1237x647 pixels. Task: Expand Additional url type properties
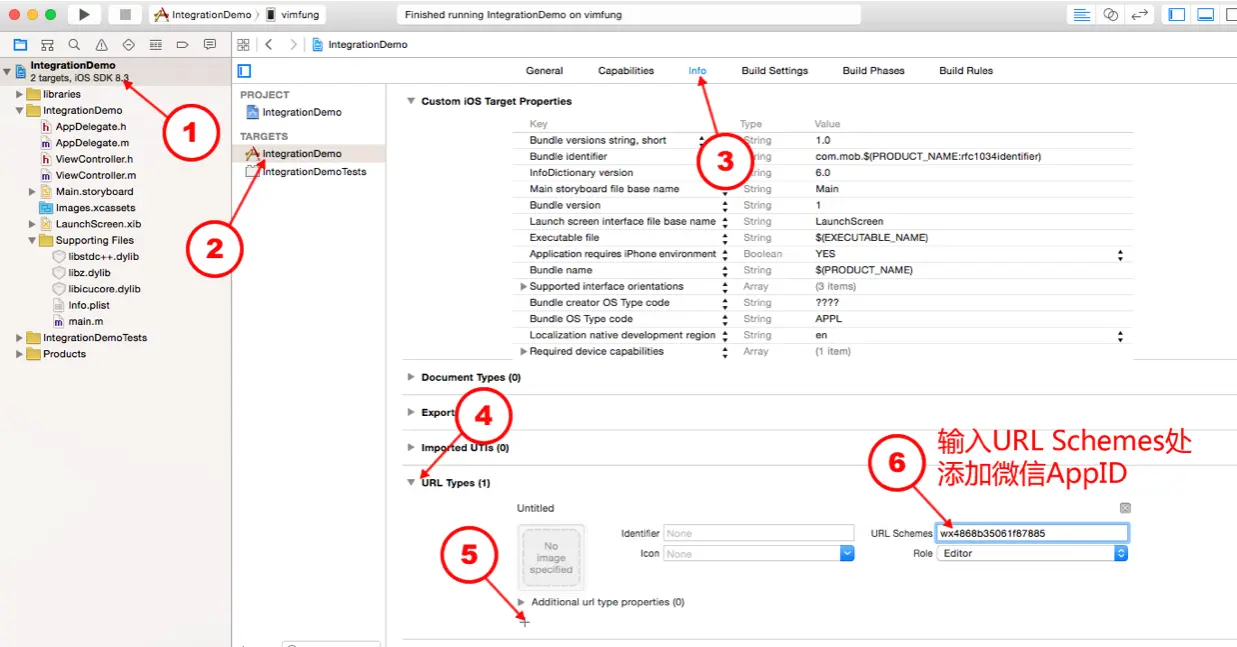(x=521, y=602)
